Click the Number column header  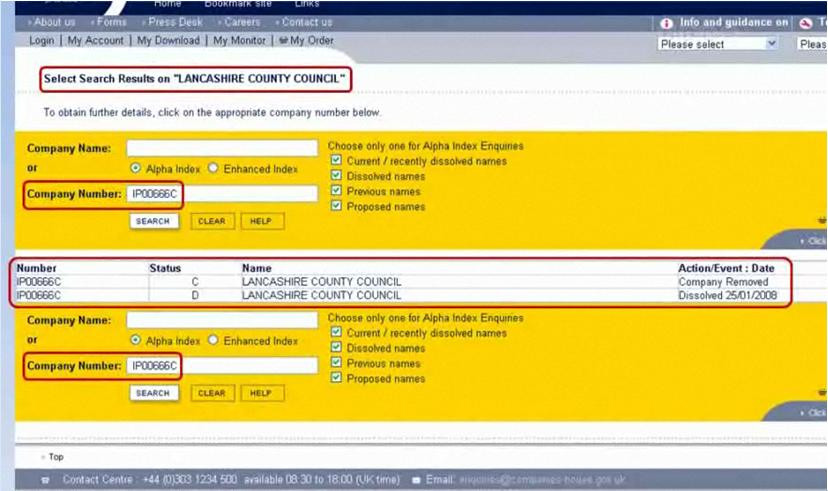pyautogui.click(x=36, y=268)
